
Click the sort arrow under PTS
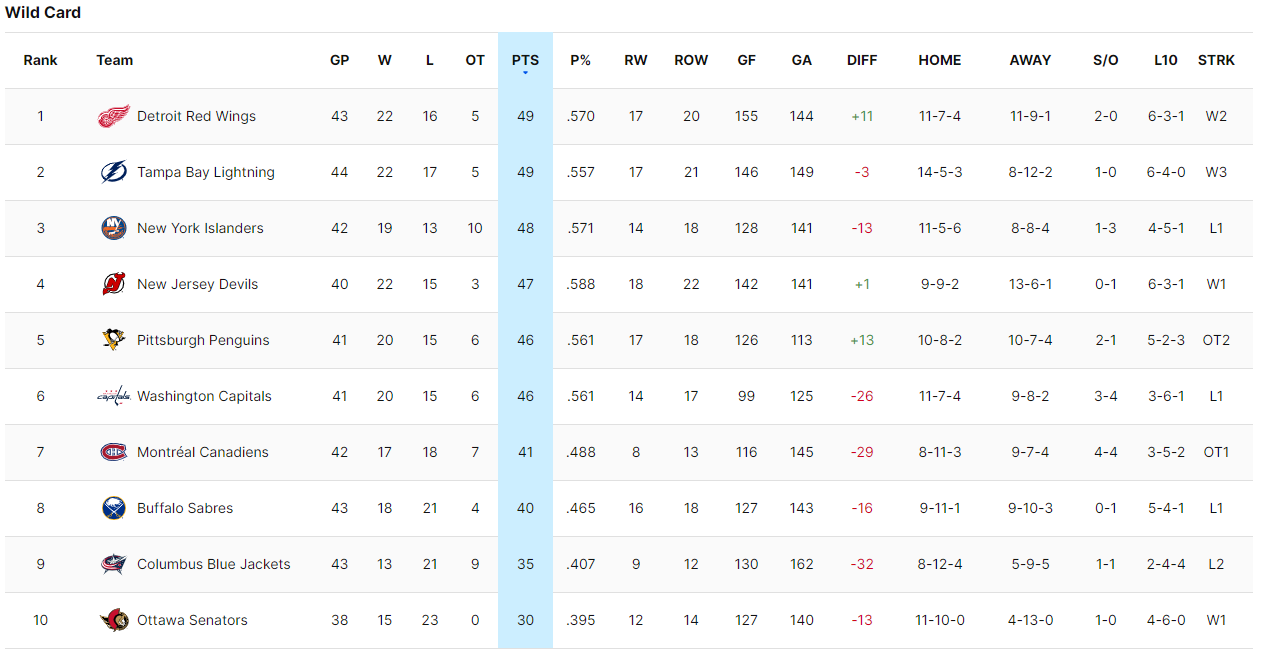tap(525, 73)
